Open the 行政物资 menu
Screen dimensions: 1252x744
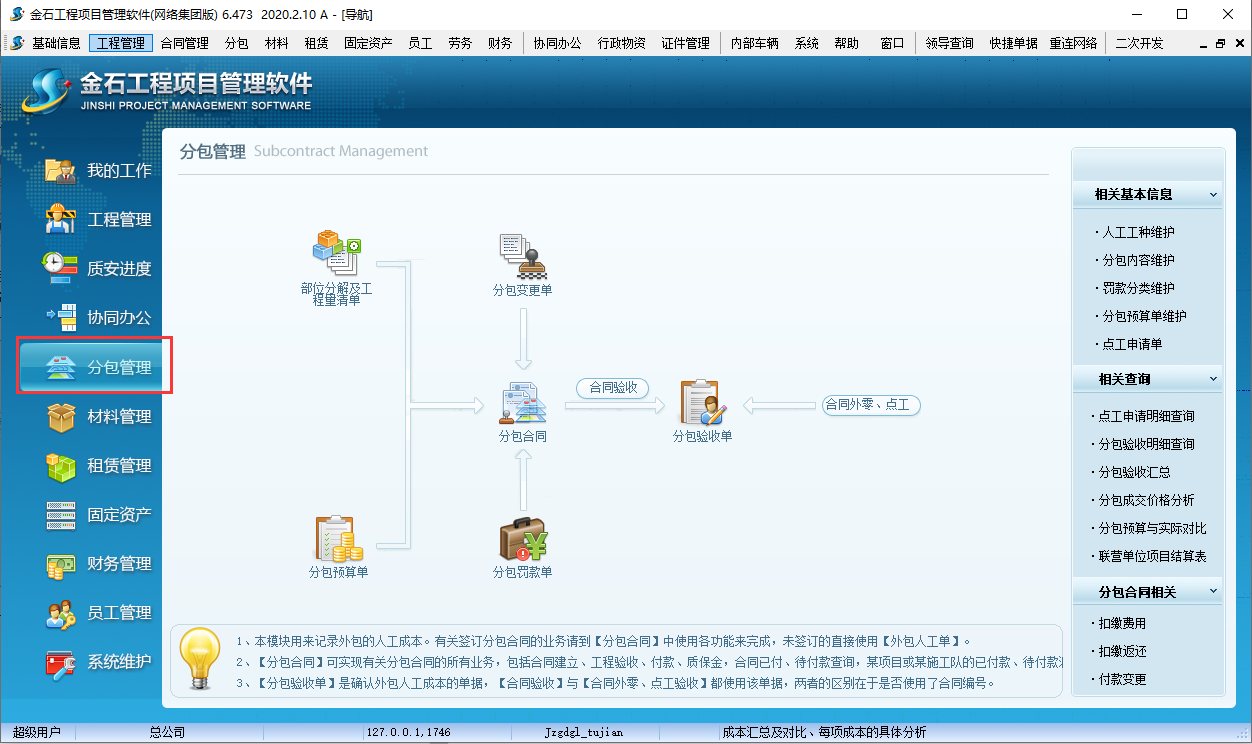click(622, 43)
